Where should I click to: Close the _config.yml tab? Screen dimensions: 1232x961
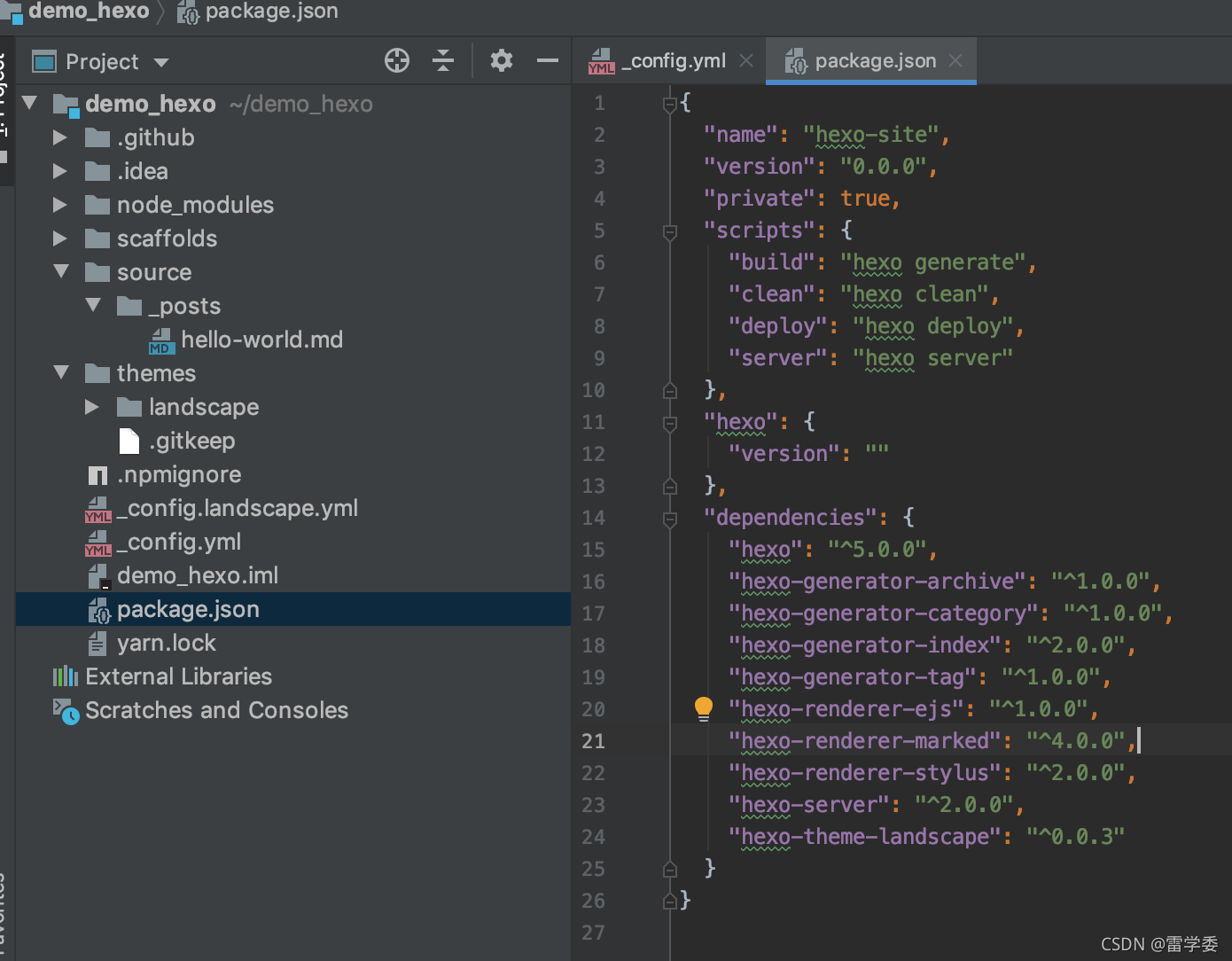(746, 60)
